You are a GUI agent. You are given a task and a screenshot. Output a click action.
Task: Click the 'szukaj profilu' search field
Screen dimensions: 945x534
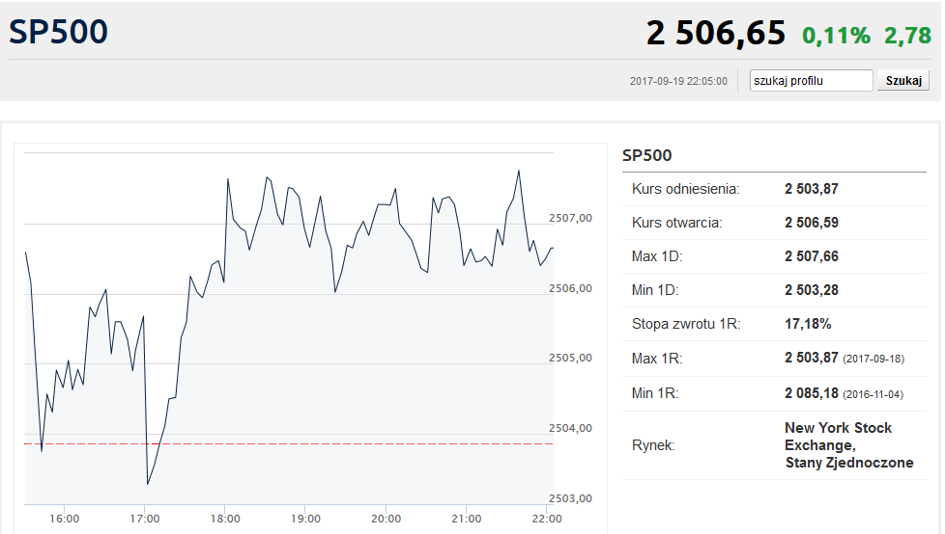click(811, 81)
